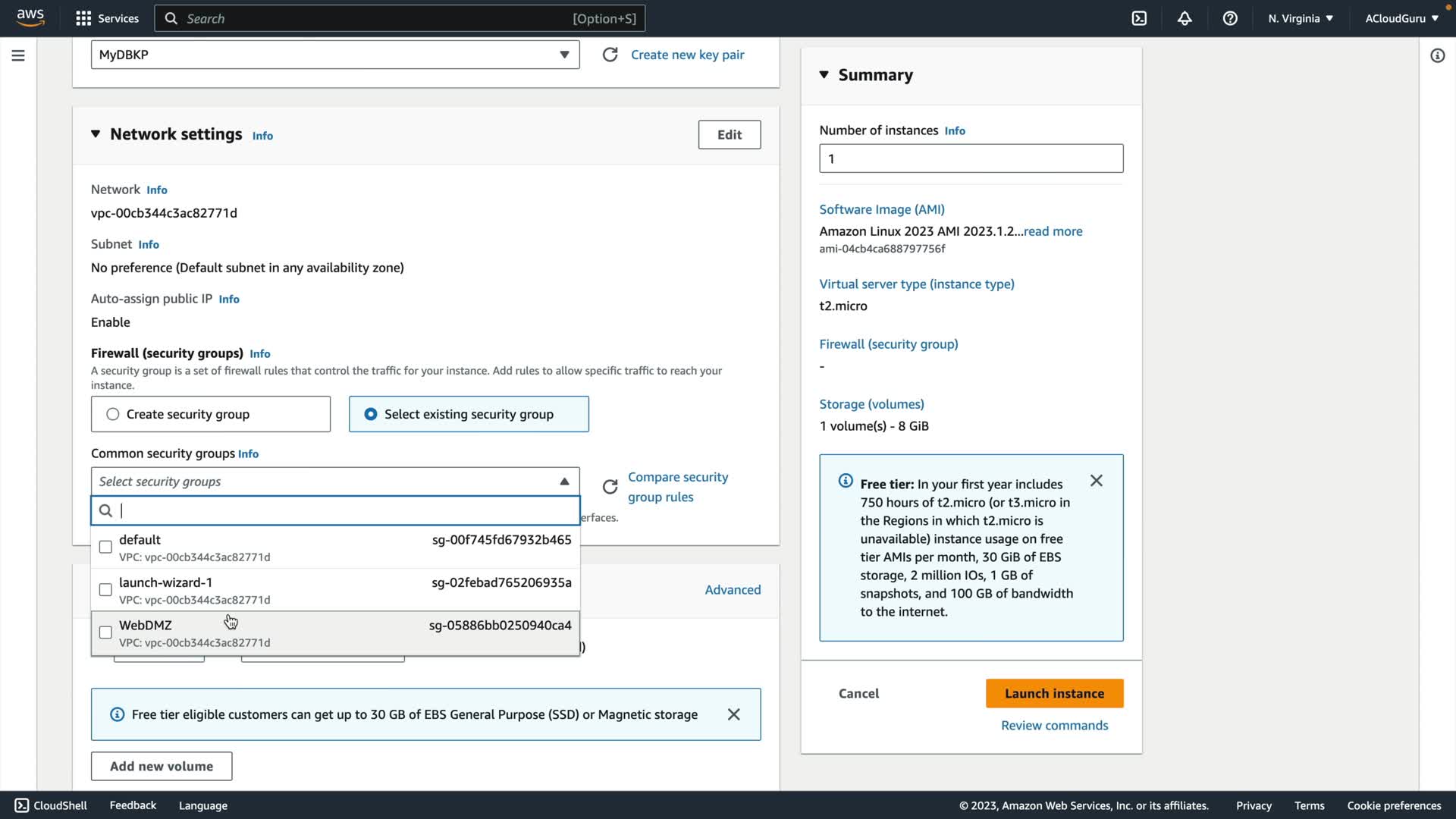This screenshot has width=1456, height=819.
Task: Check the WebDMZ security group
Action: click(105, 632)
